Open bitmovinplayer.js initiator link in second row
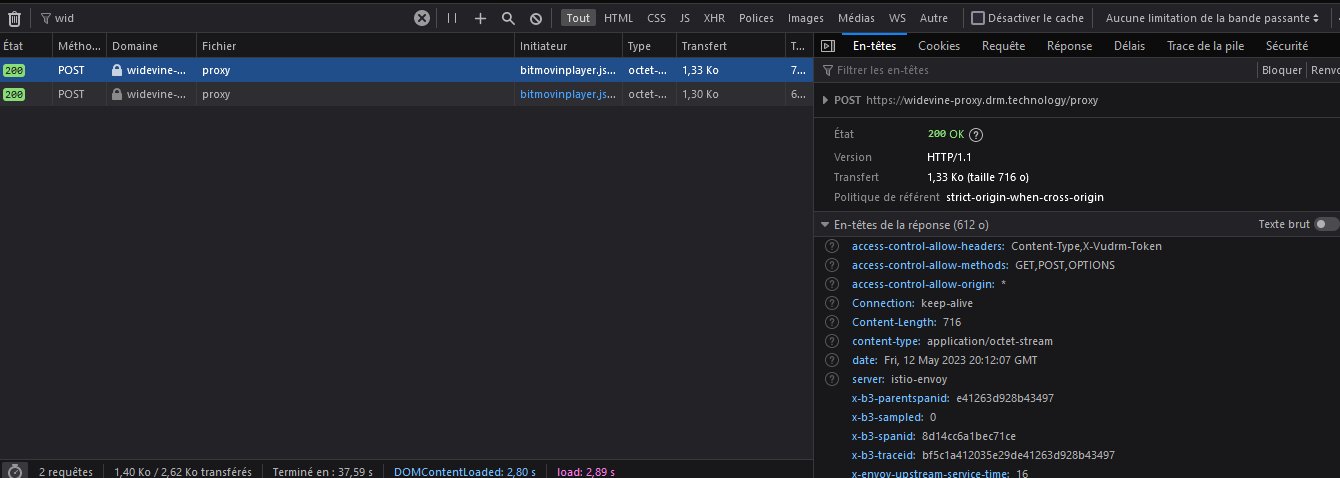1340x478 pixels. pyautogui.click(x=567, y=94)
